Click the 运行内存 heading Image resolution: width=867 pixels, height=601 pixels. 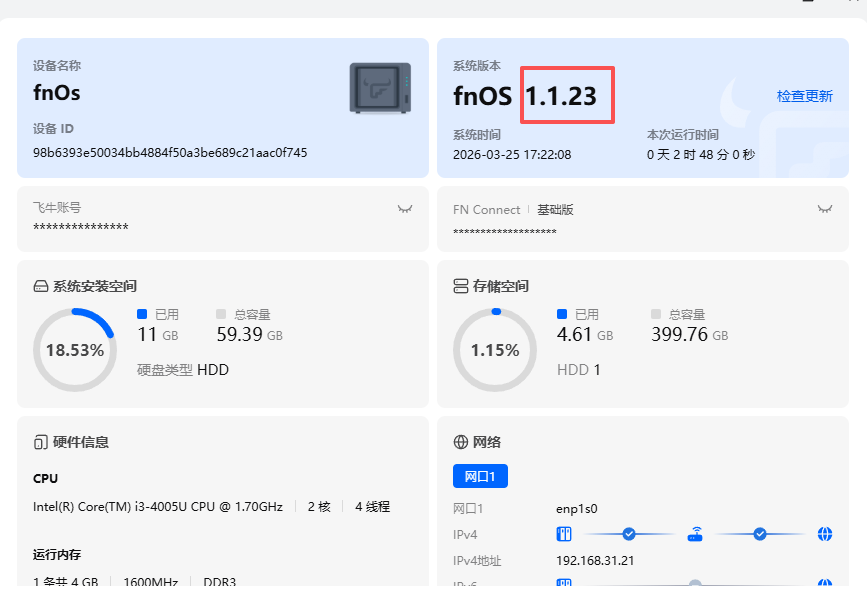pos(57,555)
